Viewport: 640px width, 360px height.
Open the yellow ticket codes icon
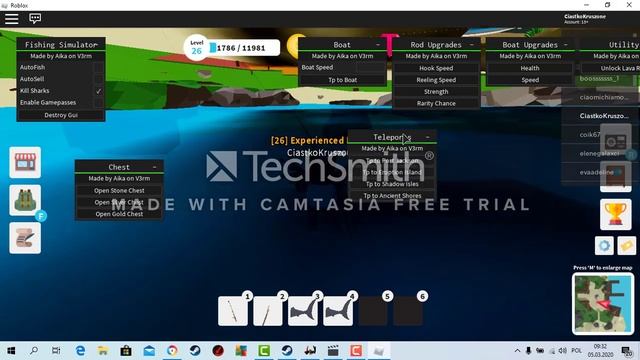pos(627,246)
